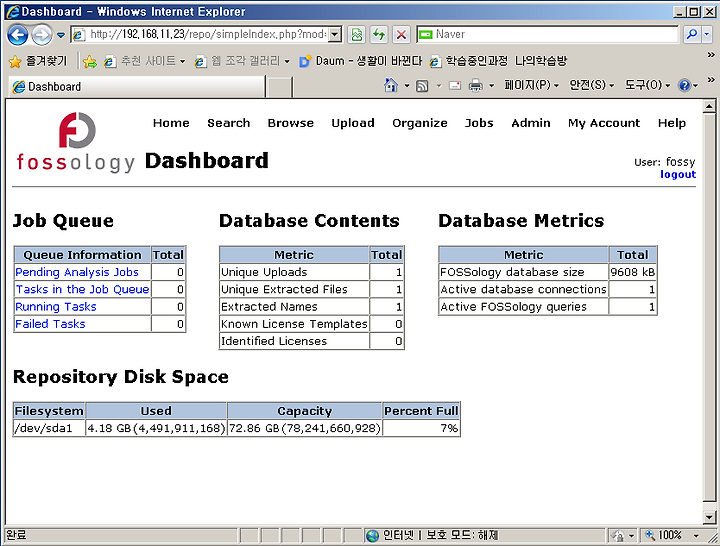
Task: Click the Naver search box
Action: [547, 34]
